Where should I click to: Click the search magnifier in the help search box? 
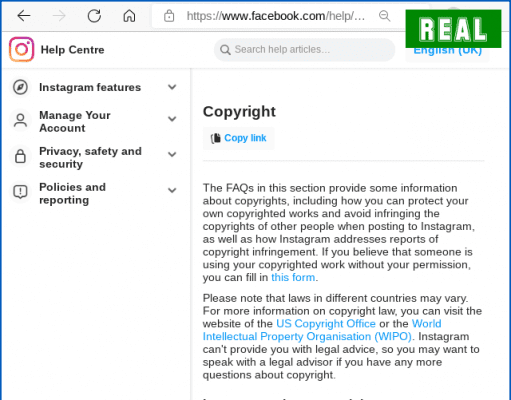click(225, 50)
